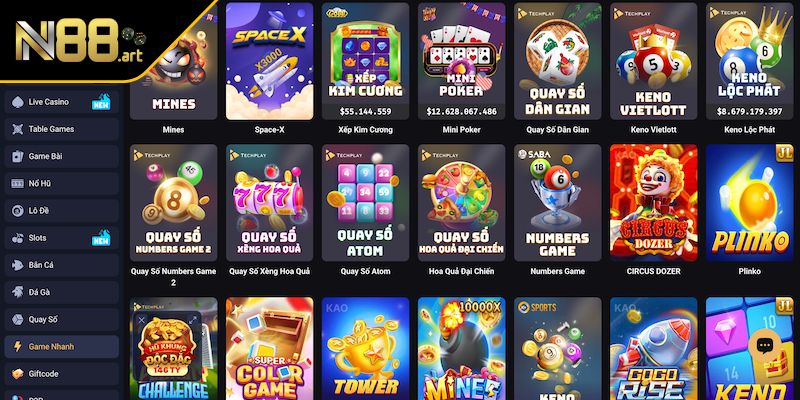Open the Keno Vietlott game tile
This screenshot has width=800, height=400.
coord(654,61)
